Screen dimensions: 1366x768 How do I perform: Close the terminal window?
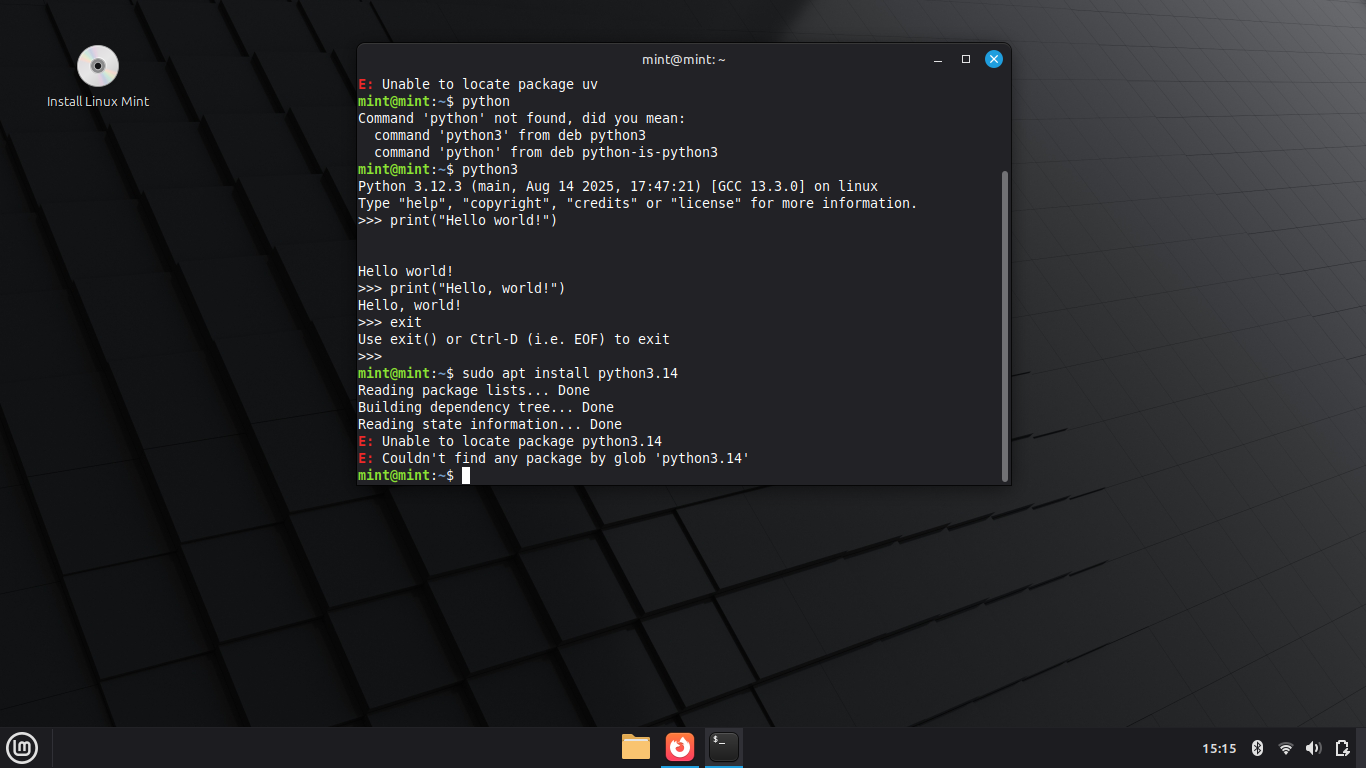click(x=994, y=59)
